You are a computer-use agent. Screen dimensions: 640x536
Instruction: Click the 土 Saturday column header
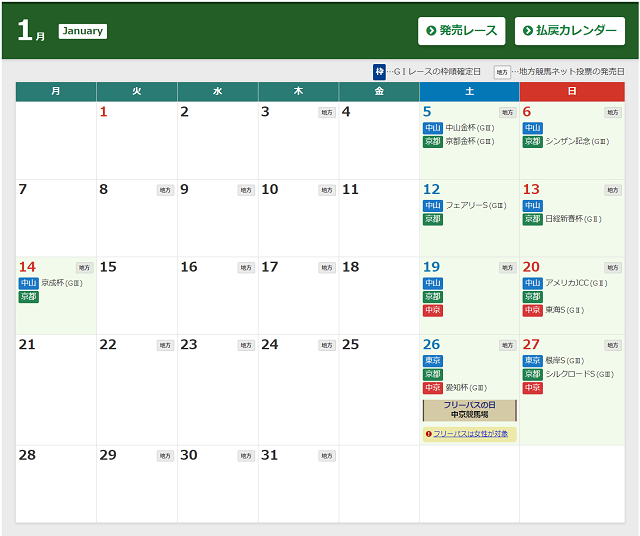click(469, 91)
